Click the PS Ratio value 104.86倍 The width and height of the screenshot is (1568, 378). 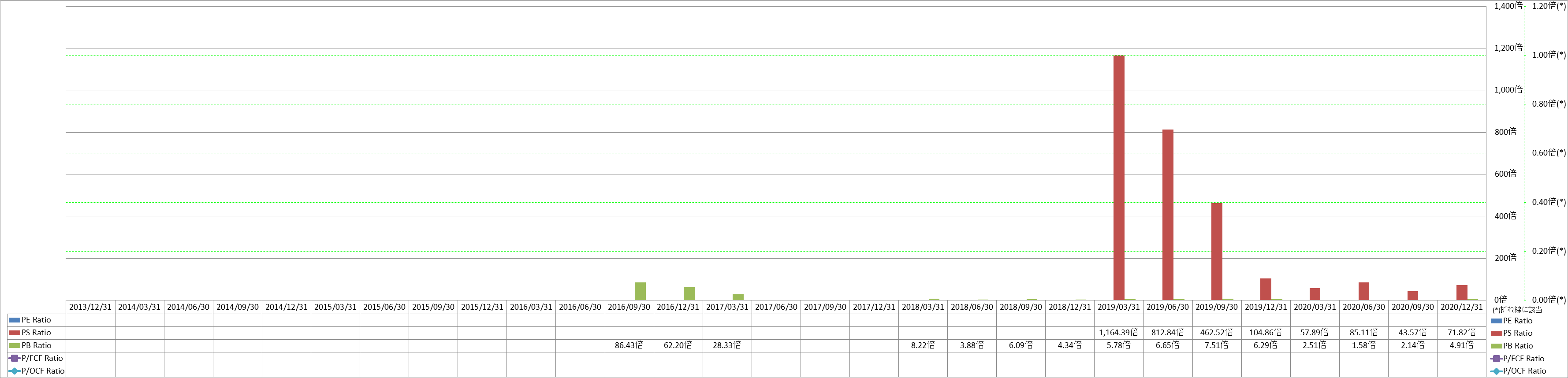[1266, 332]
